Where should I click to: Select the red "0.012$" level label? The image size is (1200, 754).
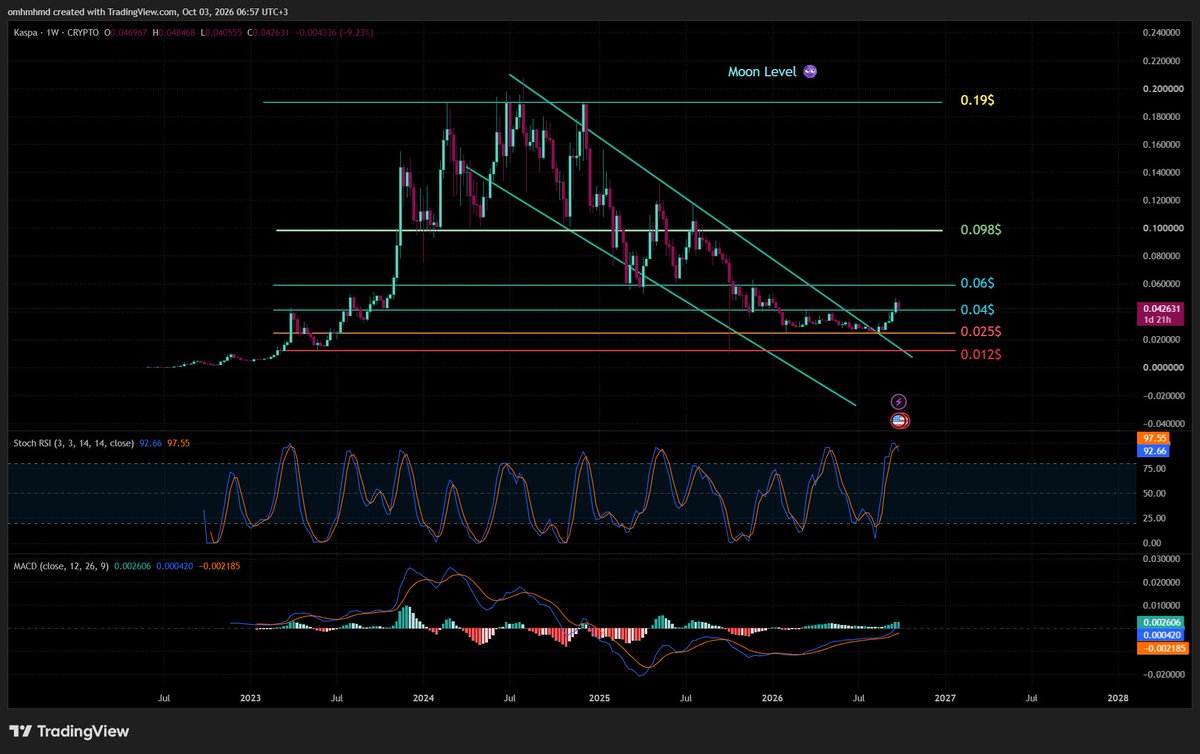(980, 356)
